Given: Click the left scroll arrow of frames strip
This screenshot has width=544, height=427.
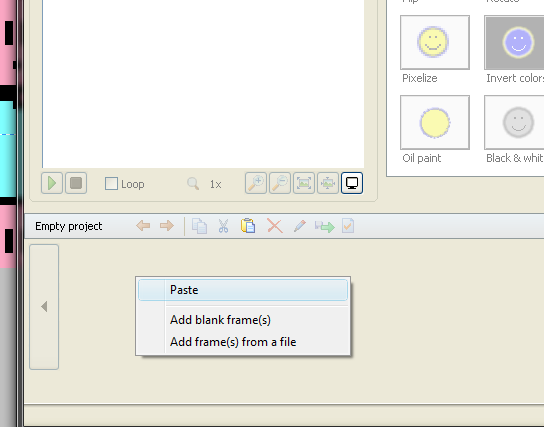Looking at the screenshot, I should (x=44, y=307).
